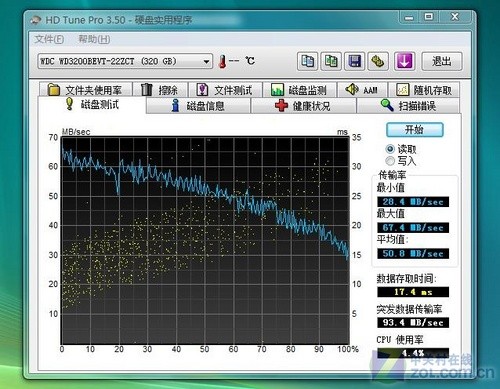Click the 传输率 transfer rate label

392,175
